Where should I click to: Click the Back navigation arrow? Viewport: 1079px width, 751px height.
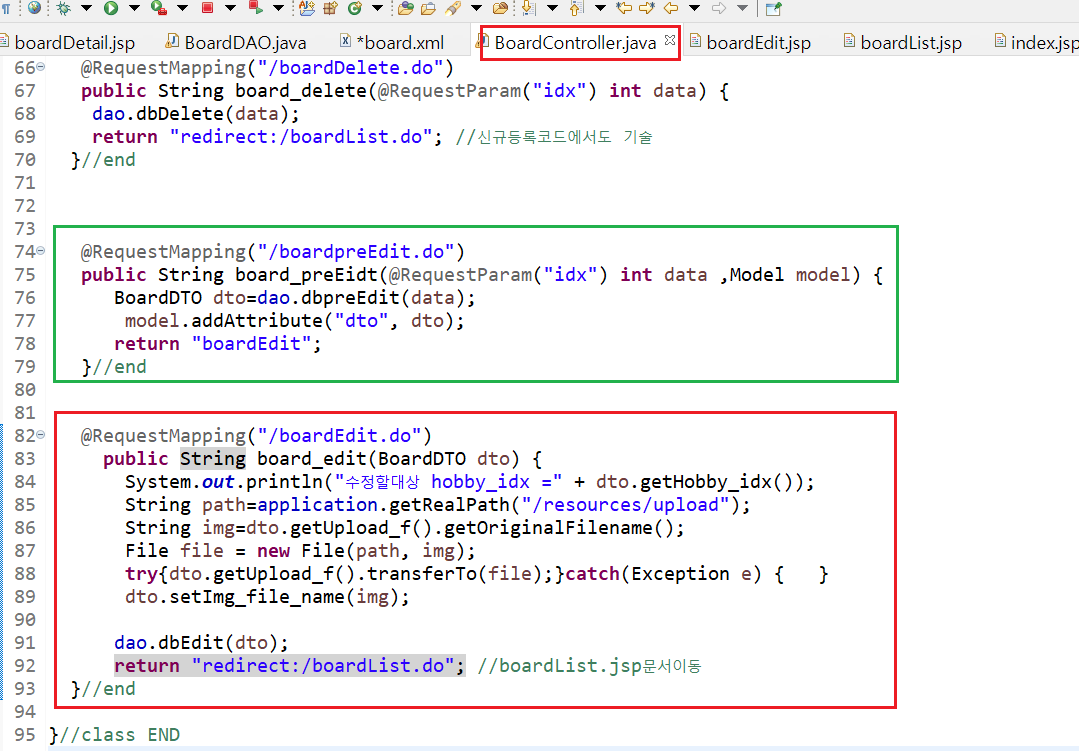(671, 8)
